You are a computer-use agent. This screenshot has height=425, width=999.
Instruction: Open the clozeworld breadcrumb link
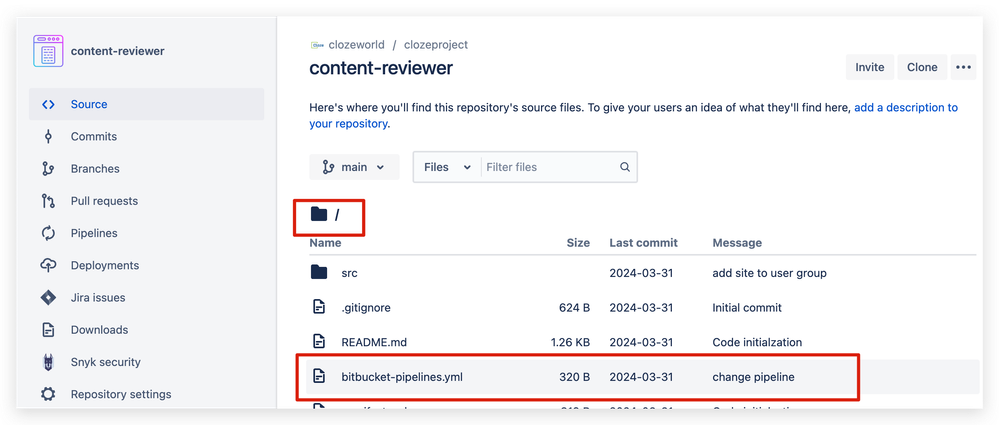click(356, 45)
